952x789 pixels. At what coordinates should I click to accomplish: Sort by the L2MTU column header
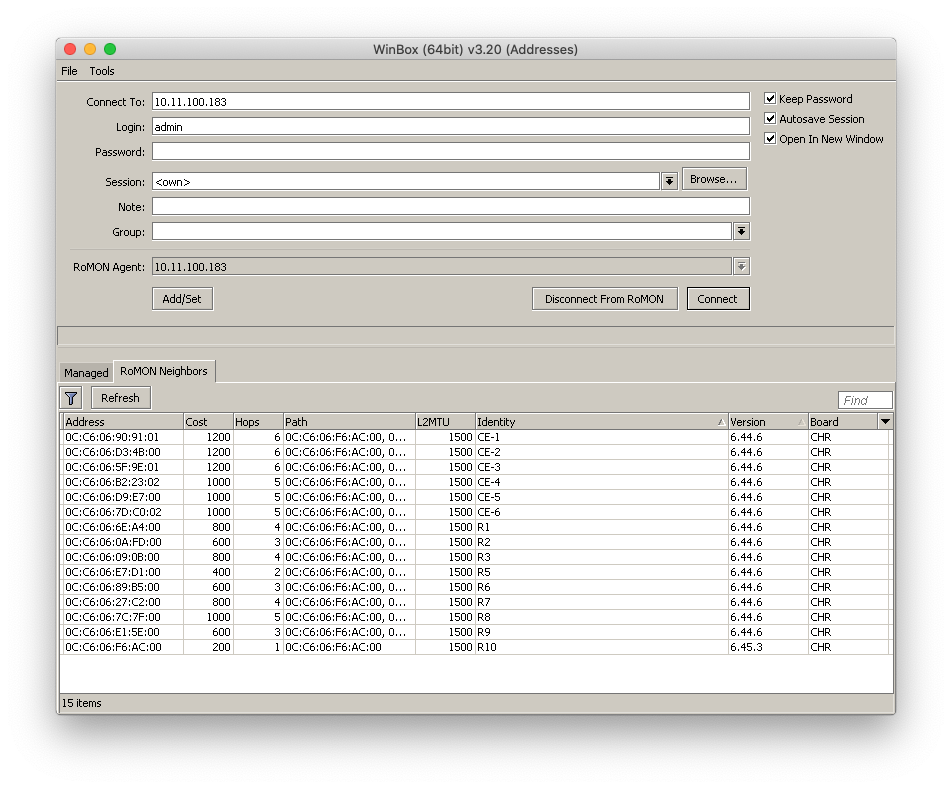coord(445,421)
